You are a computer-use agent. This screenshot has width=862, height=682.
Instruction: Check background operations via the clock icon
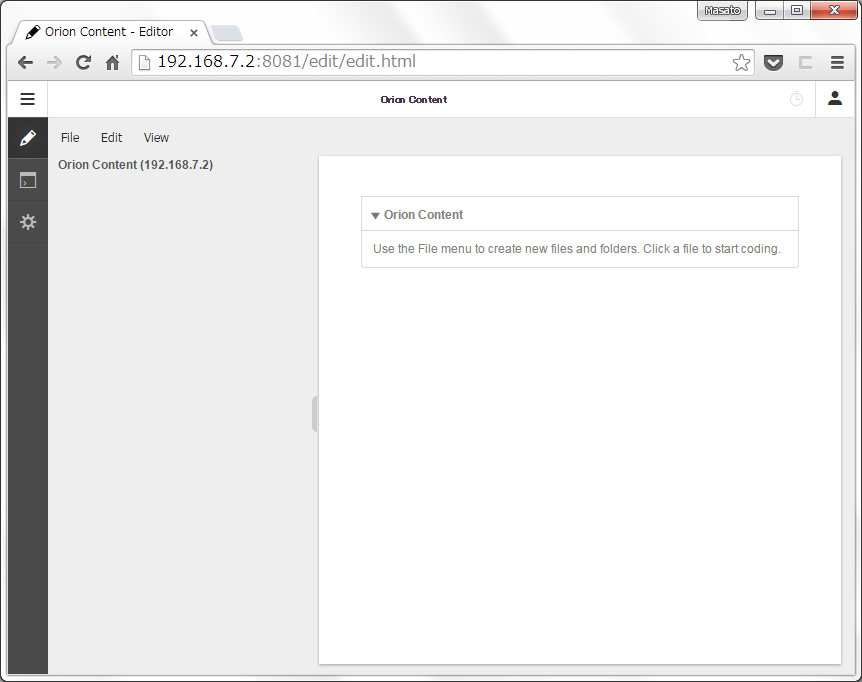(x=796, y=99)
